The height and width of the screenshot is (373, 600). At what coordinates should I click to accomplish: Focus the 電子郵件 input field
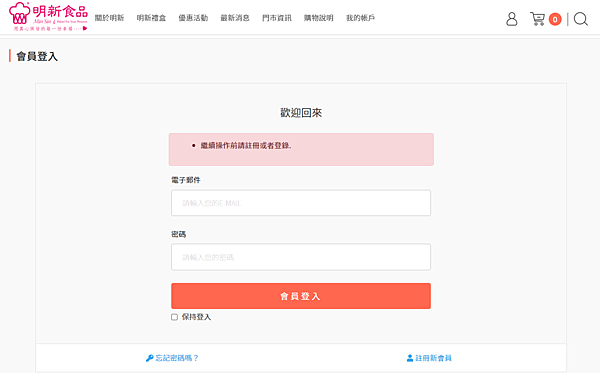click(x=301, y=203)
